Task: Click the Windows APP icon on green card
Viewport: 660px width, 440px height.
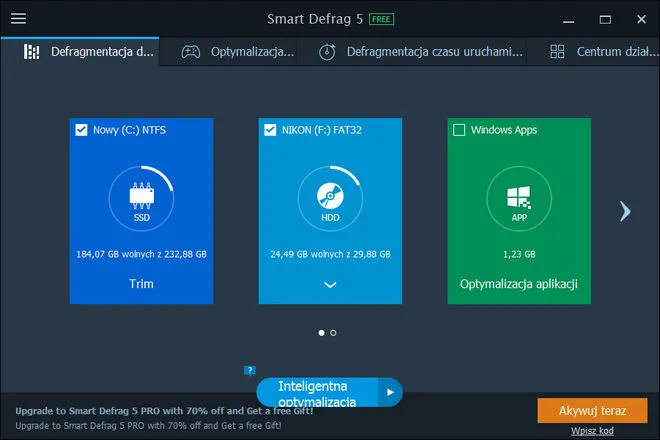Action: (x=519, y=197)
